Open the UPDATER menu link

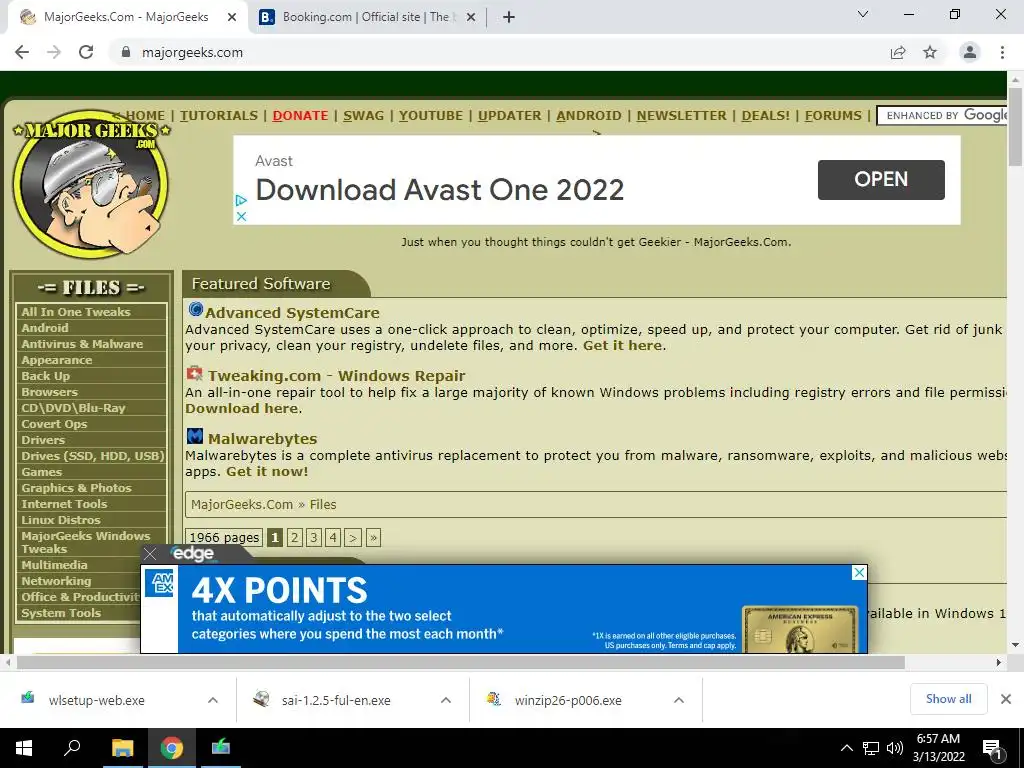pos(509,116)
